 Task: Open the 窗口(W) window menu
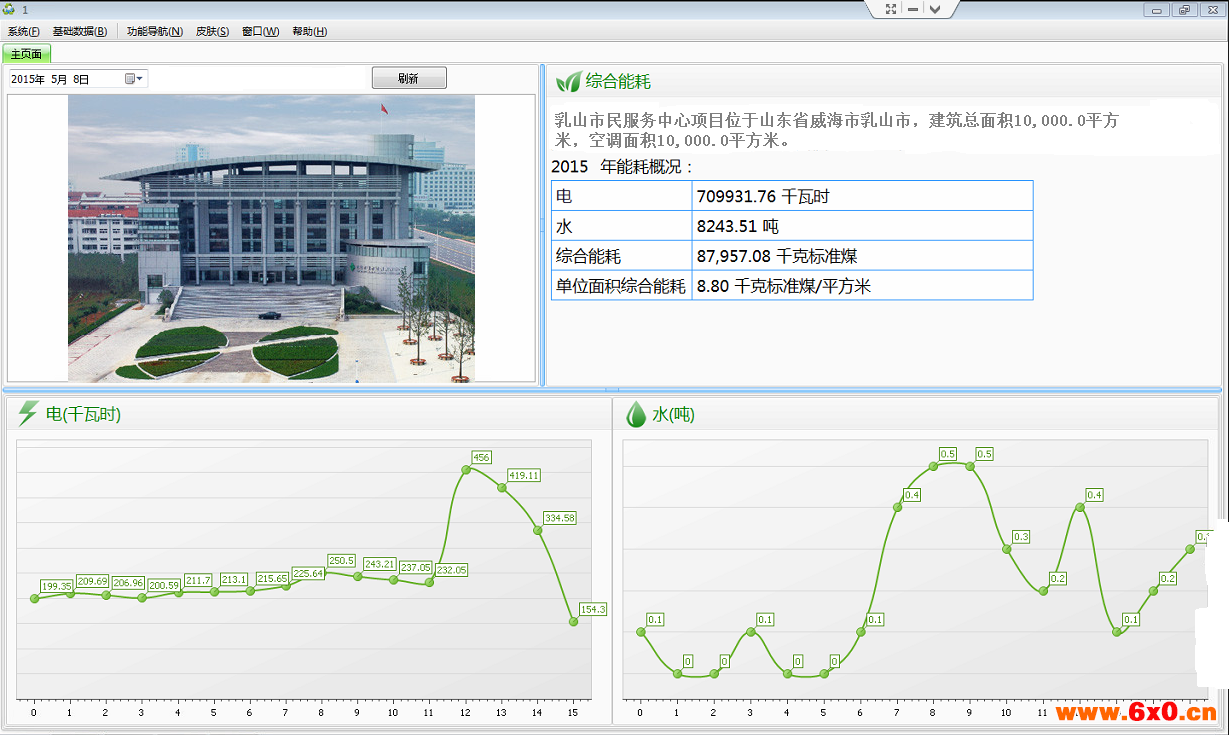click(x=260, y=31)
